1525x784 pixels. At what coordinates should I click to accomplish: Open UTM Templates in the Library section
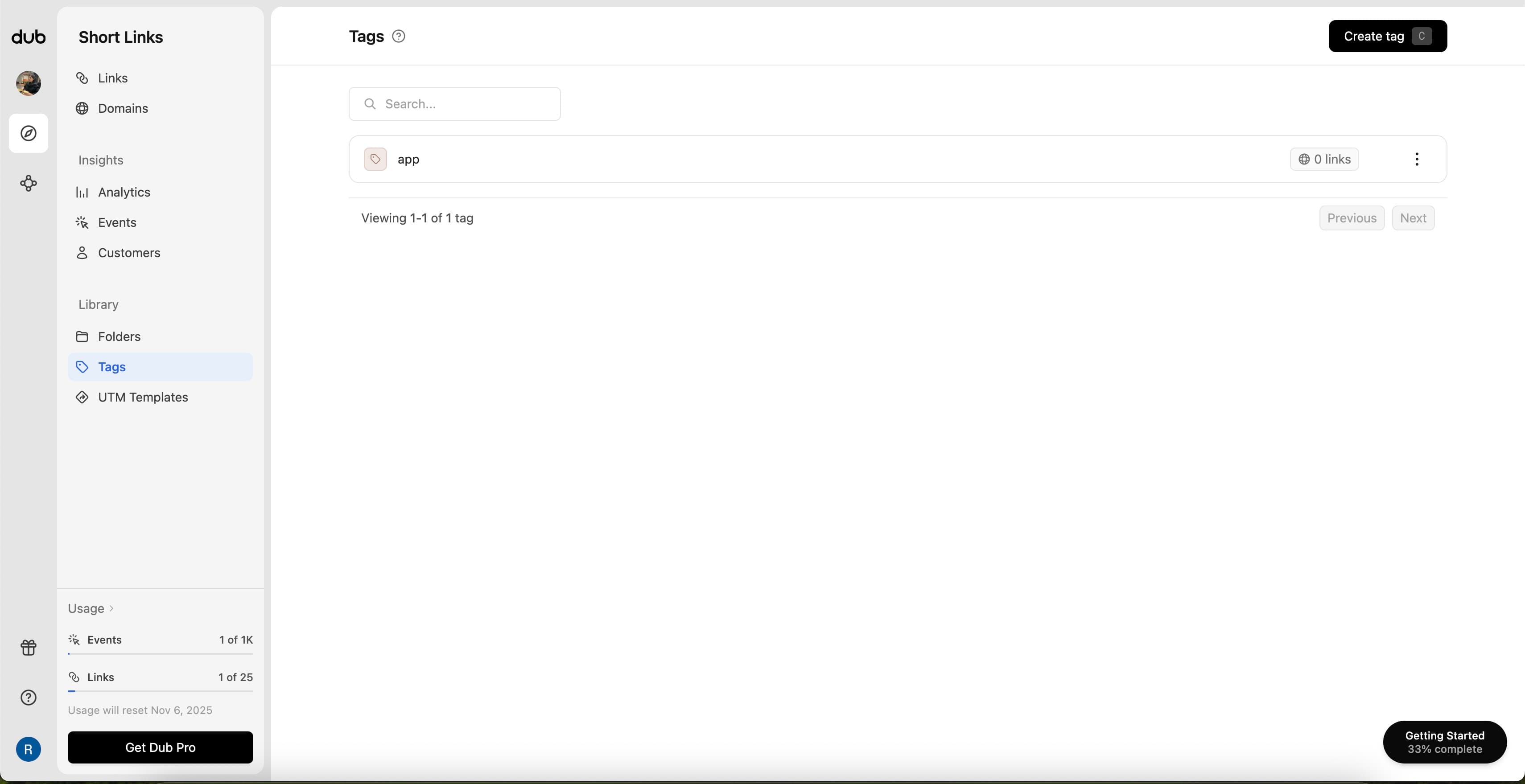(143, 397)
